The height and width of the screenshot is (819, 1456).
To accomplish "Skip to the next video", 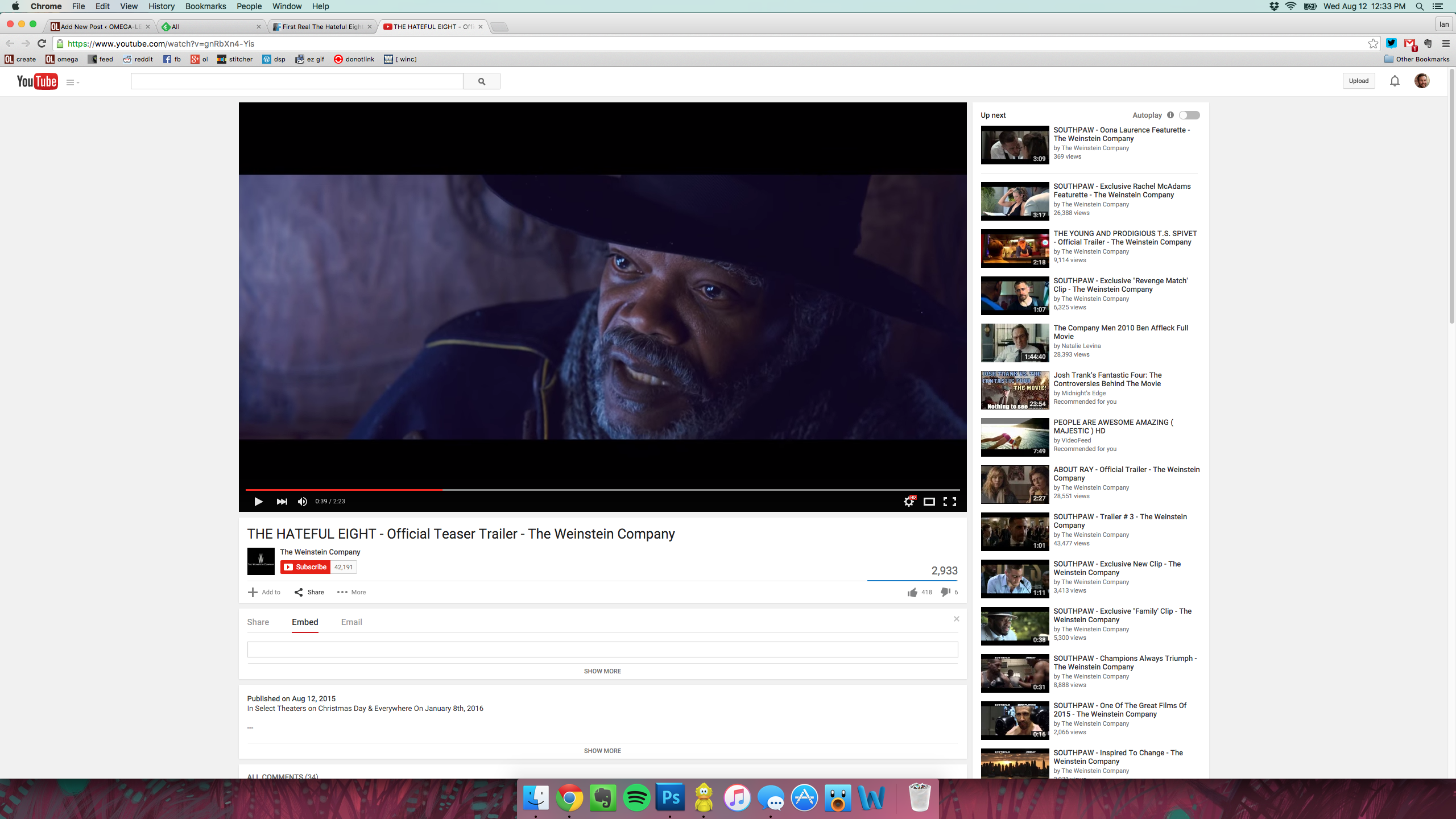I will click(x=282, y=501).
